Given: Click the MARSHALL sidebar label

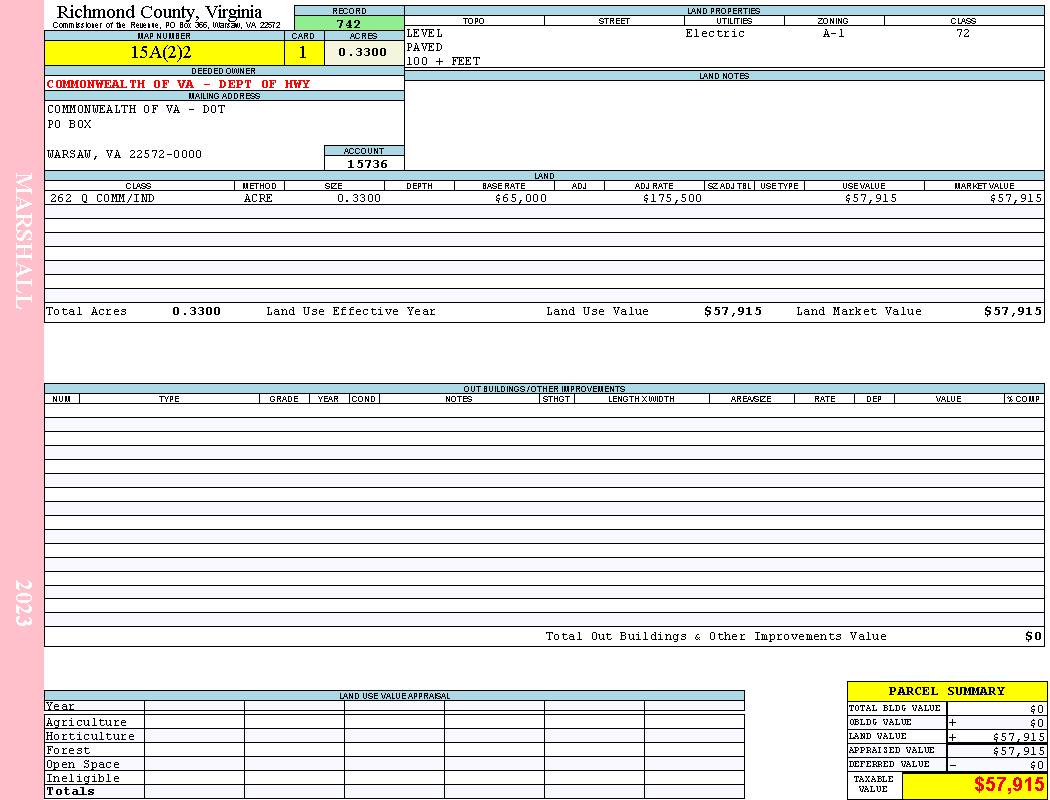Looking at the screenshot, I should [x=23, y=242].
